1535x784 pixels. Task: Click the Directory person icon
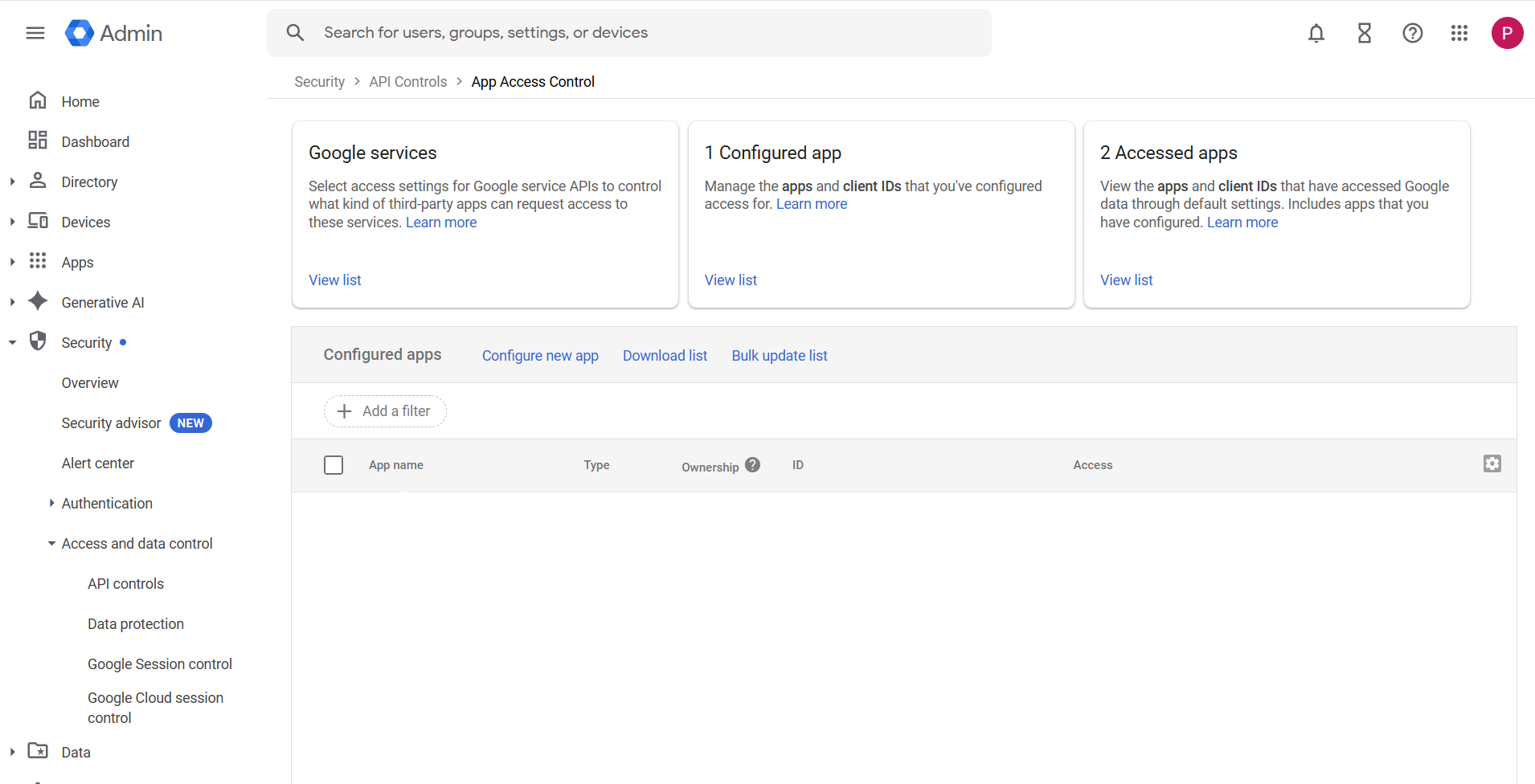(38, 181)
